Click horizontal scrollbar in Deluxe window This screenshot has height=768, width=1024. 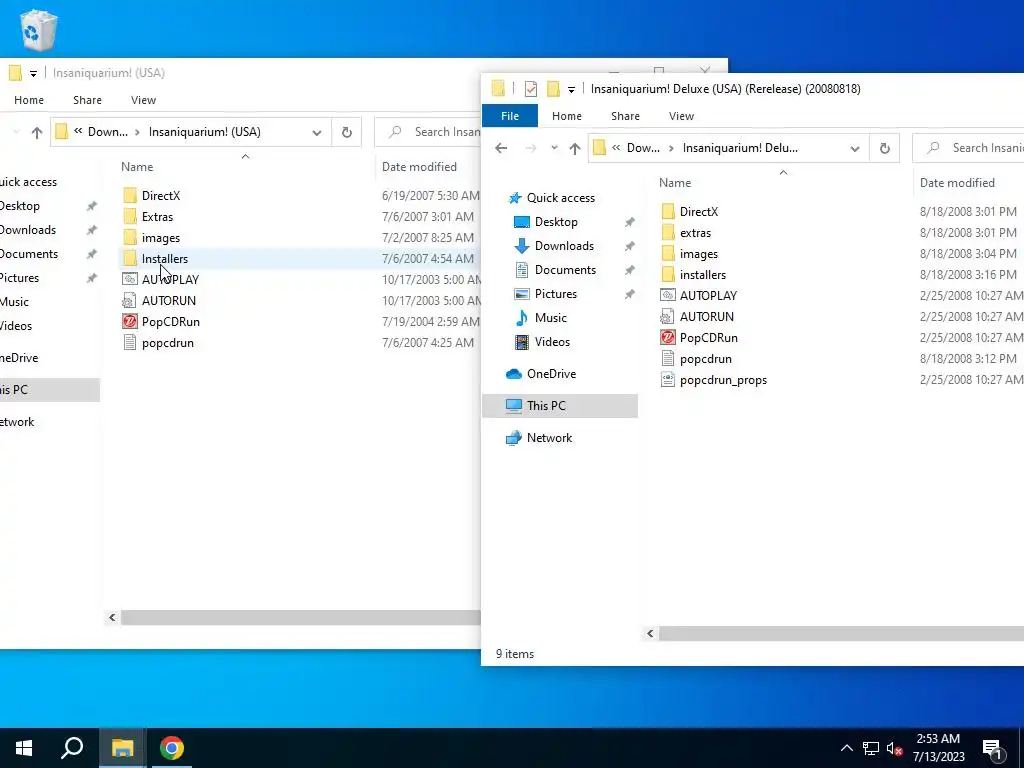(840, 633)
